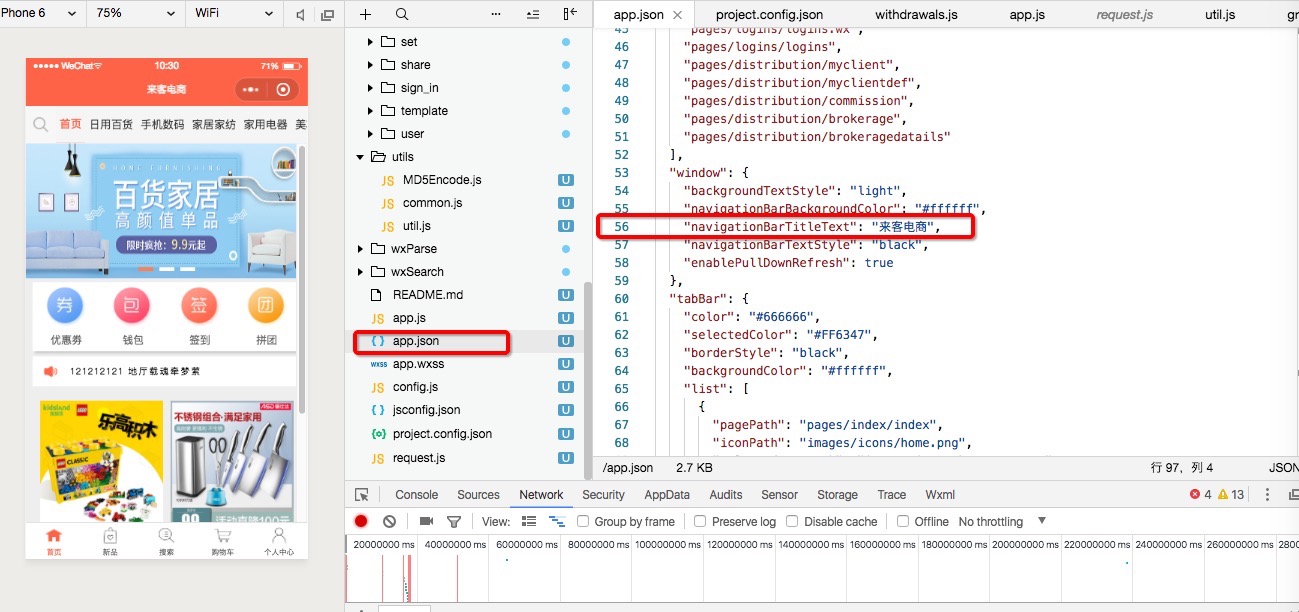Open the Wxml devtools tab

(x=940, y=495)
